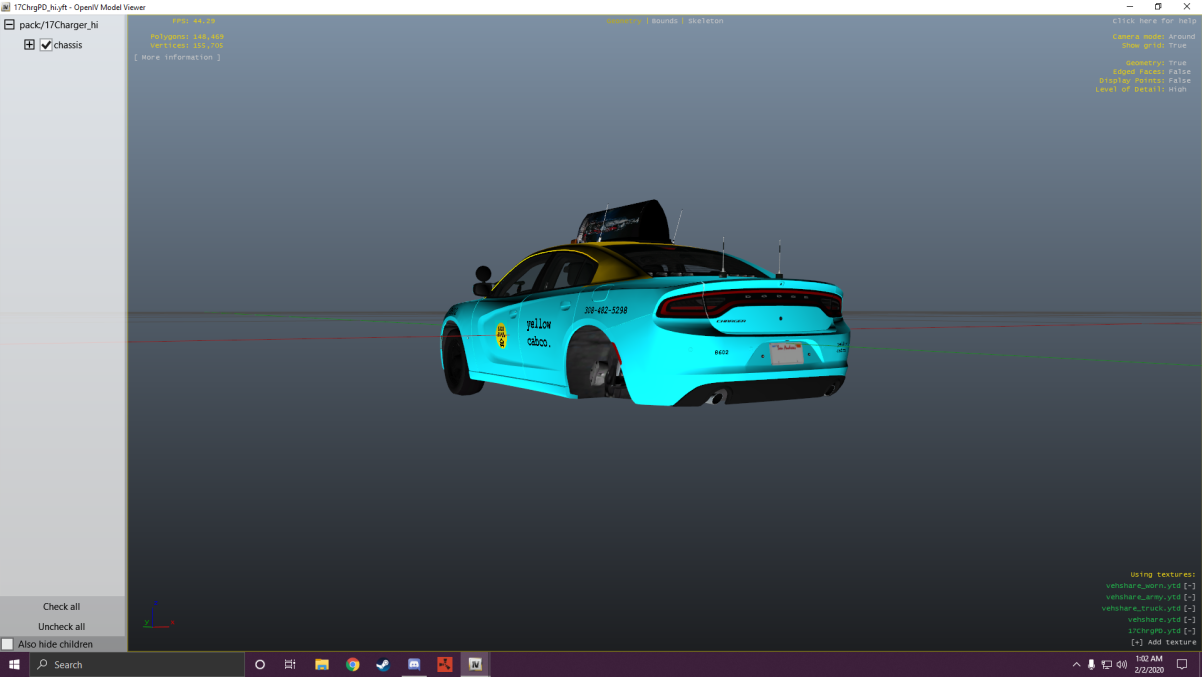Image resolution: width=1202 pixels, height=677 pixels.
Task: Click the Uncheck all button
Action: point(62,627)
